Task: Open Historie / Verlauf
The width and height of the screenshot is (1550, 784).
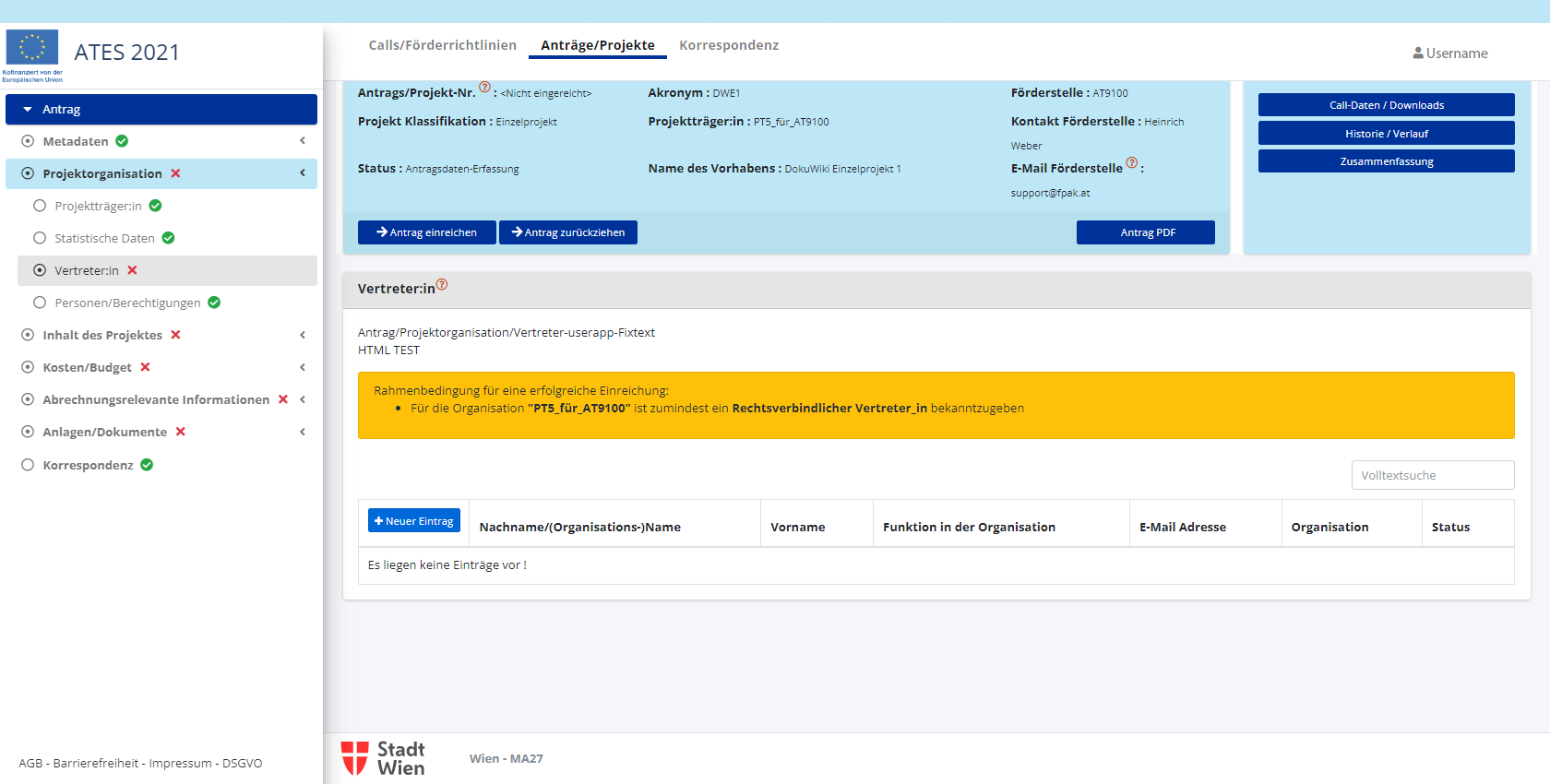Action: (x=1387, y=134)
